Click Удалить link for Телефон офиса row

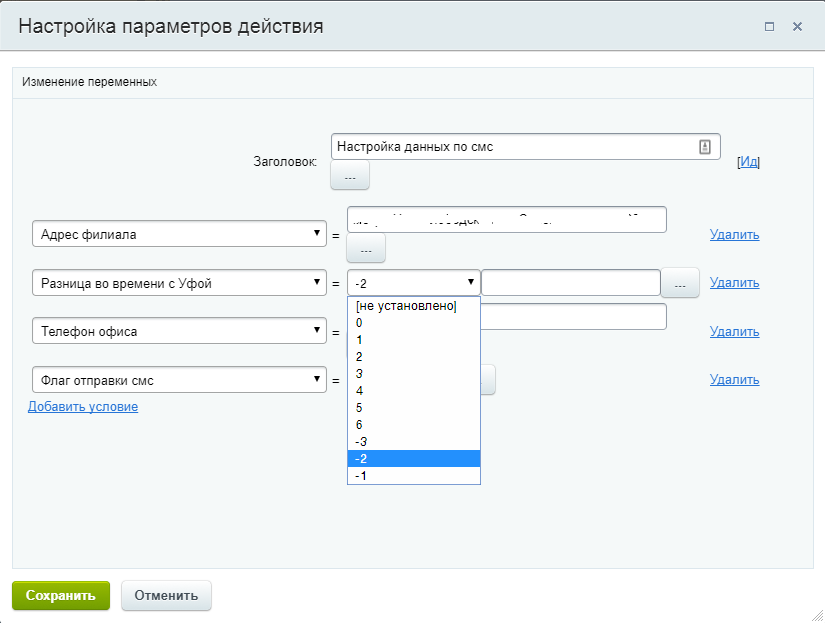pos(734,331)
